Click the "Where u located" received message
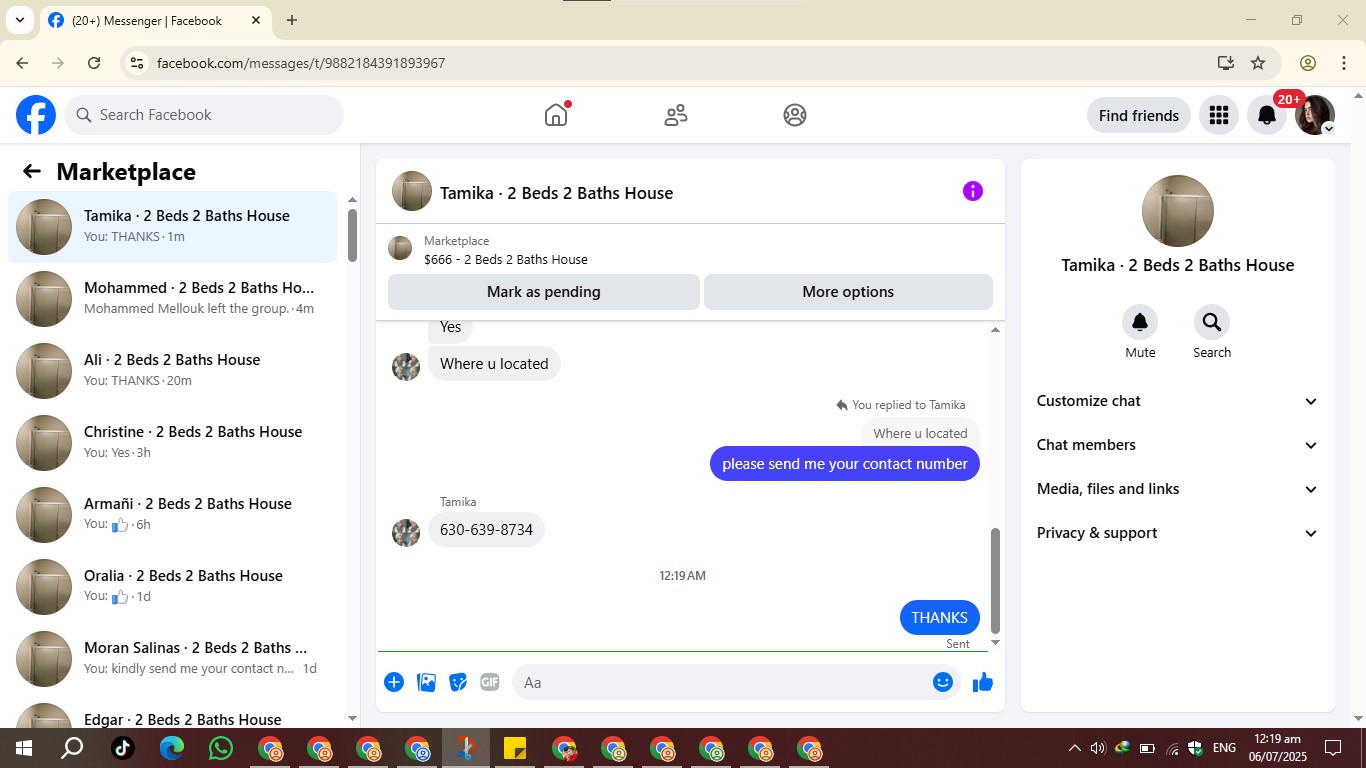This screenshot has height=768, width=1366. click(x=494, y=364)
